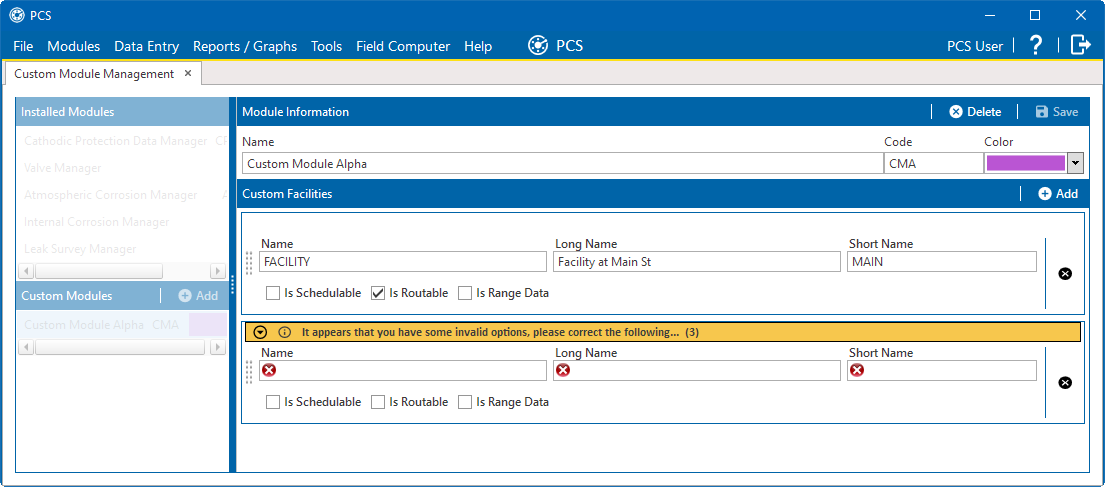Viewport: 1105px width, 487px height.
Task: Click the purple module color swatch
Action: [x=1025, y=164]
